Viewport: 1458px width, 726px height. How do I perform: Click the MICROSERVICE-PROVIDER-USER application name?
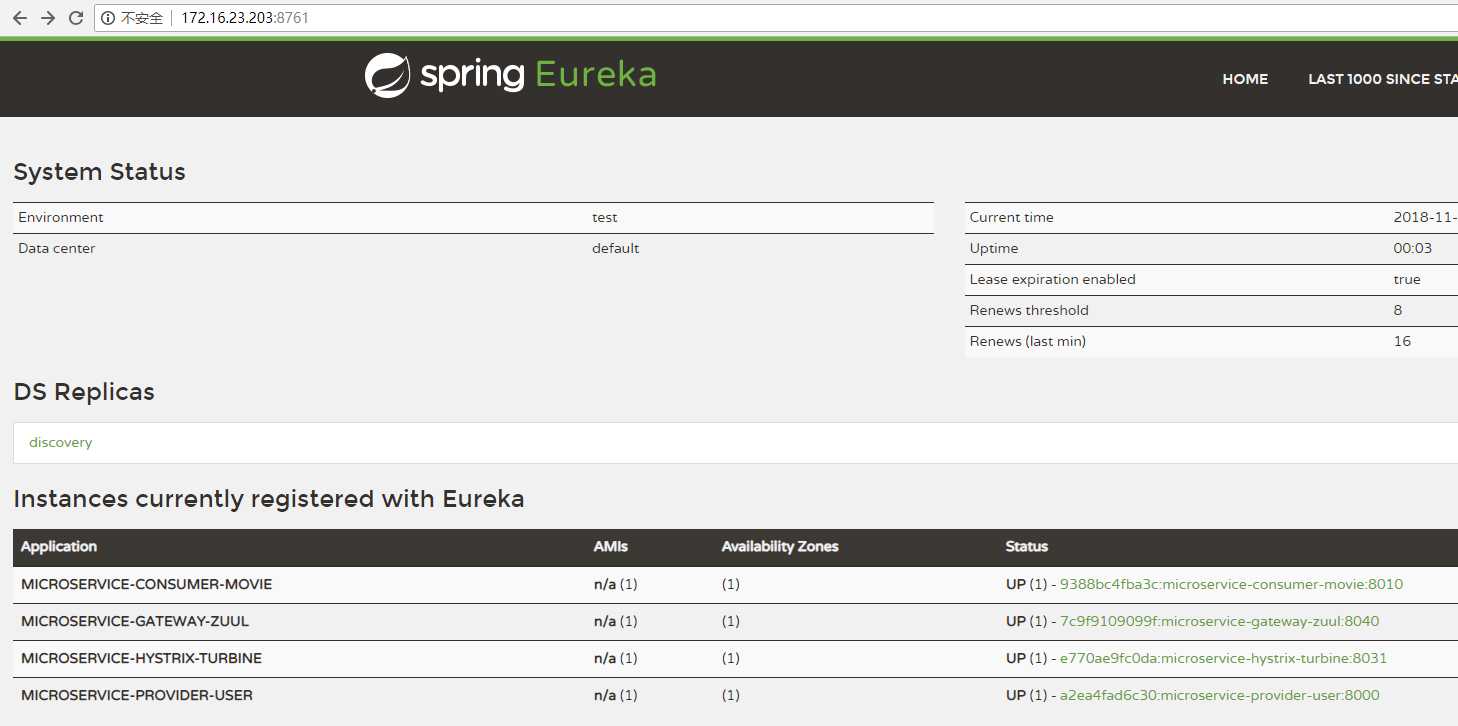pyautogui.click(x=137, y=695)
